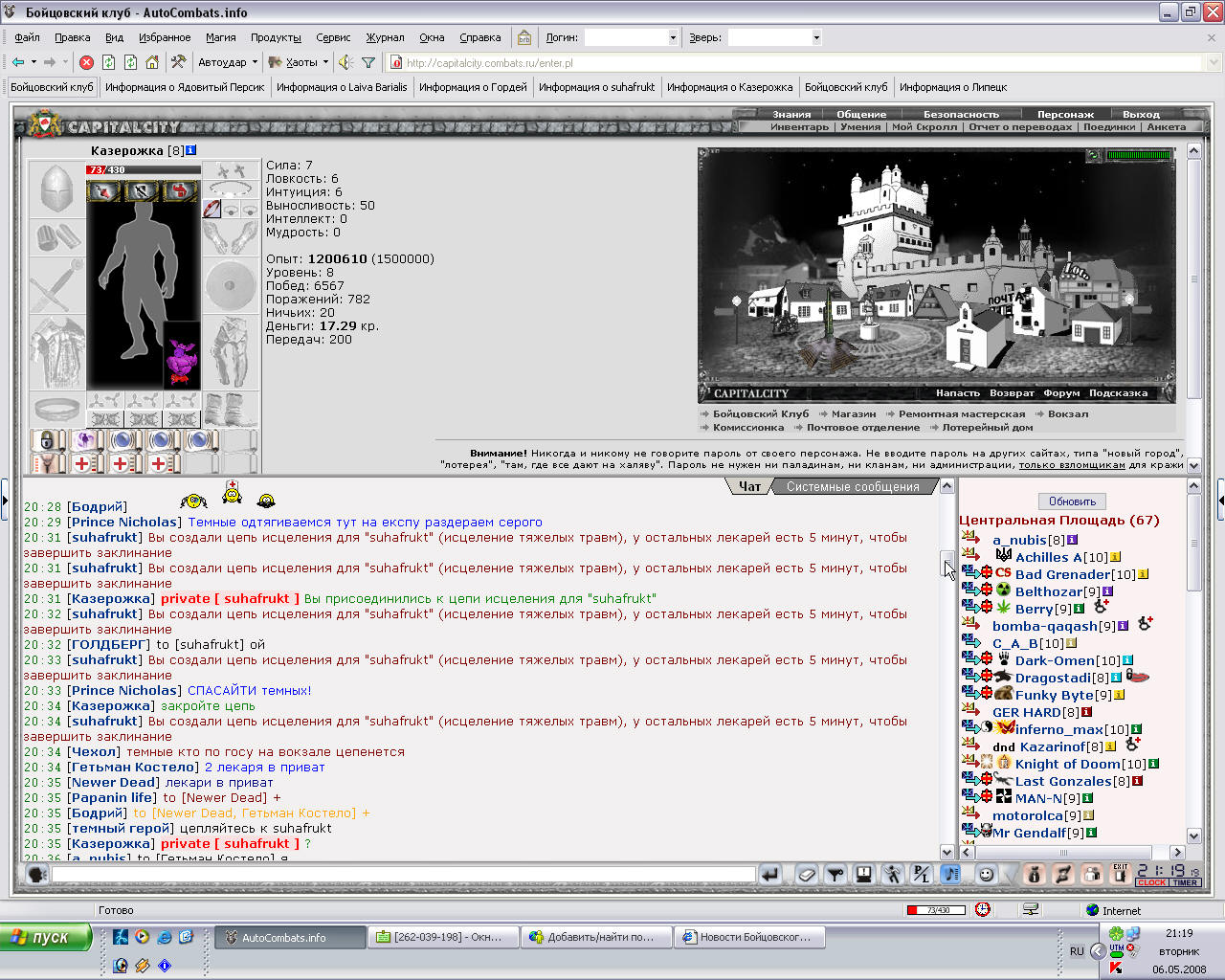The width and height of the screenshot is (1225, 980).
Task: Open the Инвентарь game menu
Action: pos(799,126)
